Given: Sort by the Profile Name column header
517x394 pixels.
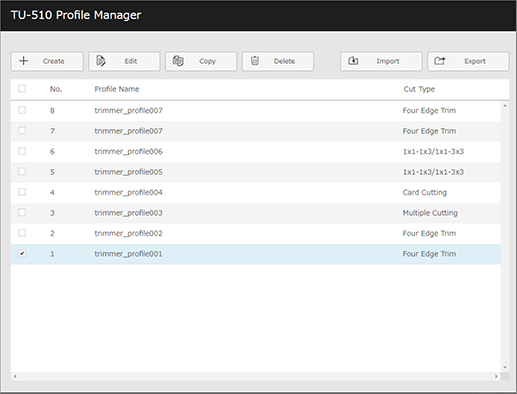Looking at the screenshot, I should [x=117, y=89].
